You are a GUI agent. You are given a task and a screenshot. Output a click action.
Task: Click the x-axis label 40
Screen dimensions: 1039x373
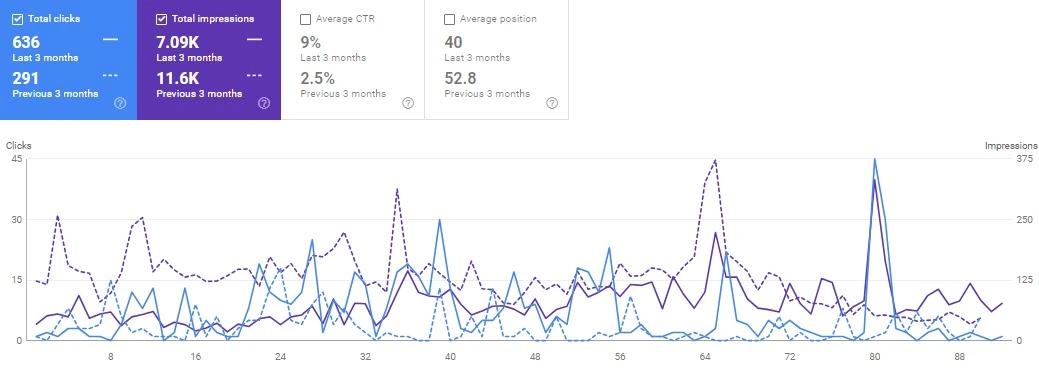(x=451, y=356)
